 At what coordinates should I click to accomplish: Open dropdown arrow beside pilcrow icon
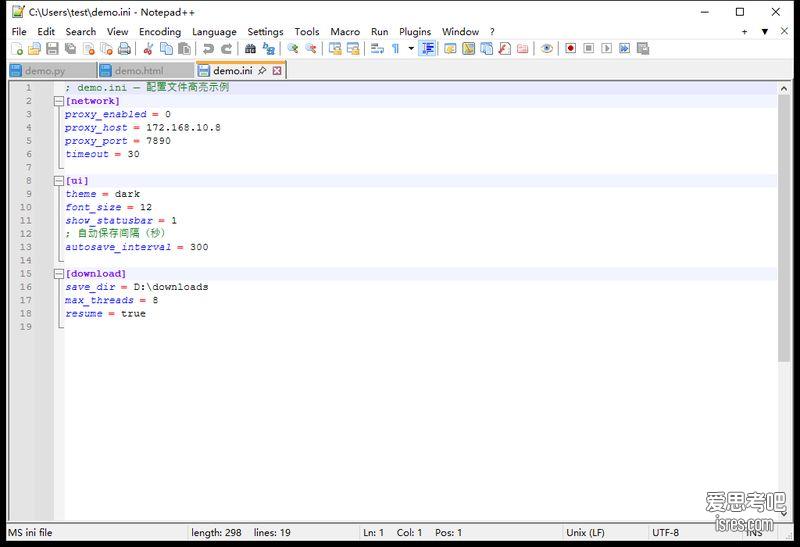click(411, 49)
